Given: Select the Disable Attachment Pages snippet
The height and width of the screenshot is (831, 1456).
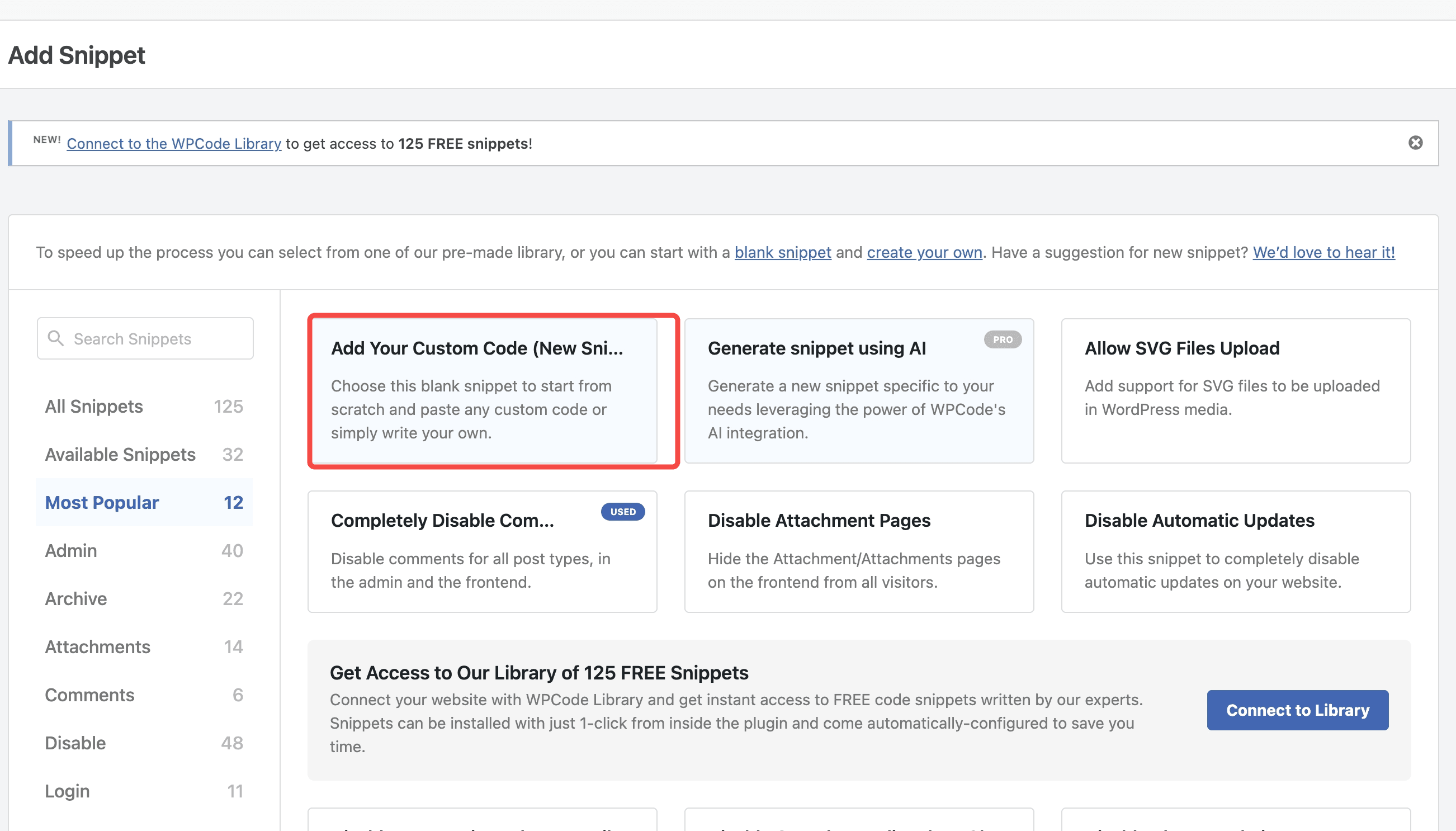Looking at the screenshot, I should click(x=858, y=551).
